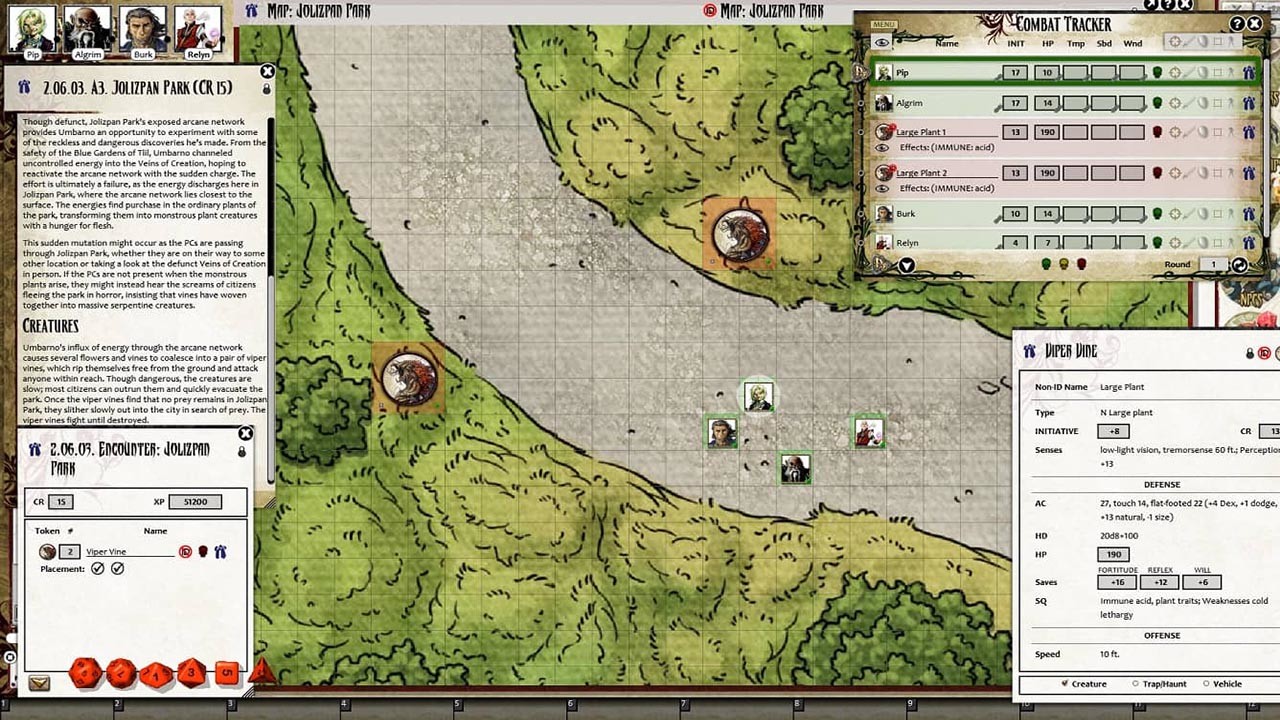1280x720 pixels.
Task: Check the first Placement checkmark for Viper Vine
Action: point(97,569)
